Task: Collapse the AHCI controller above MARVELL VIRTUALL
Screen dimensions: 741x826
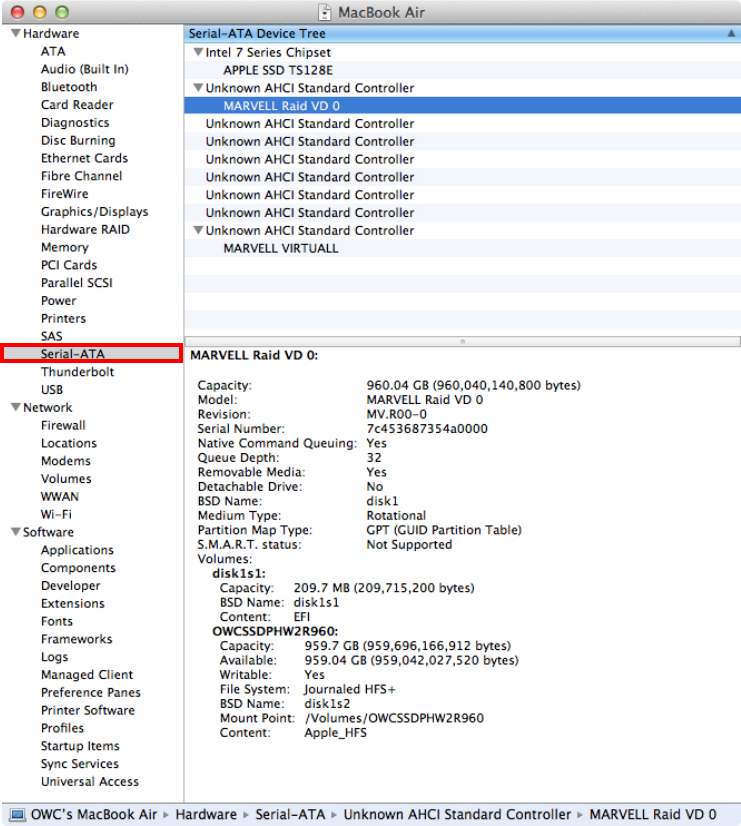Action: tap(198, 230)
